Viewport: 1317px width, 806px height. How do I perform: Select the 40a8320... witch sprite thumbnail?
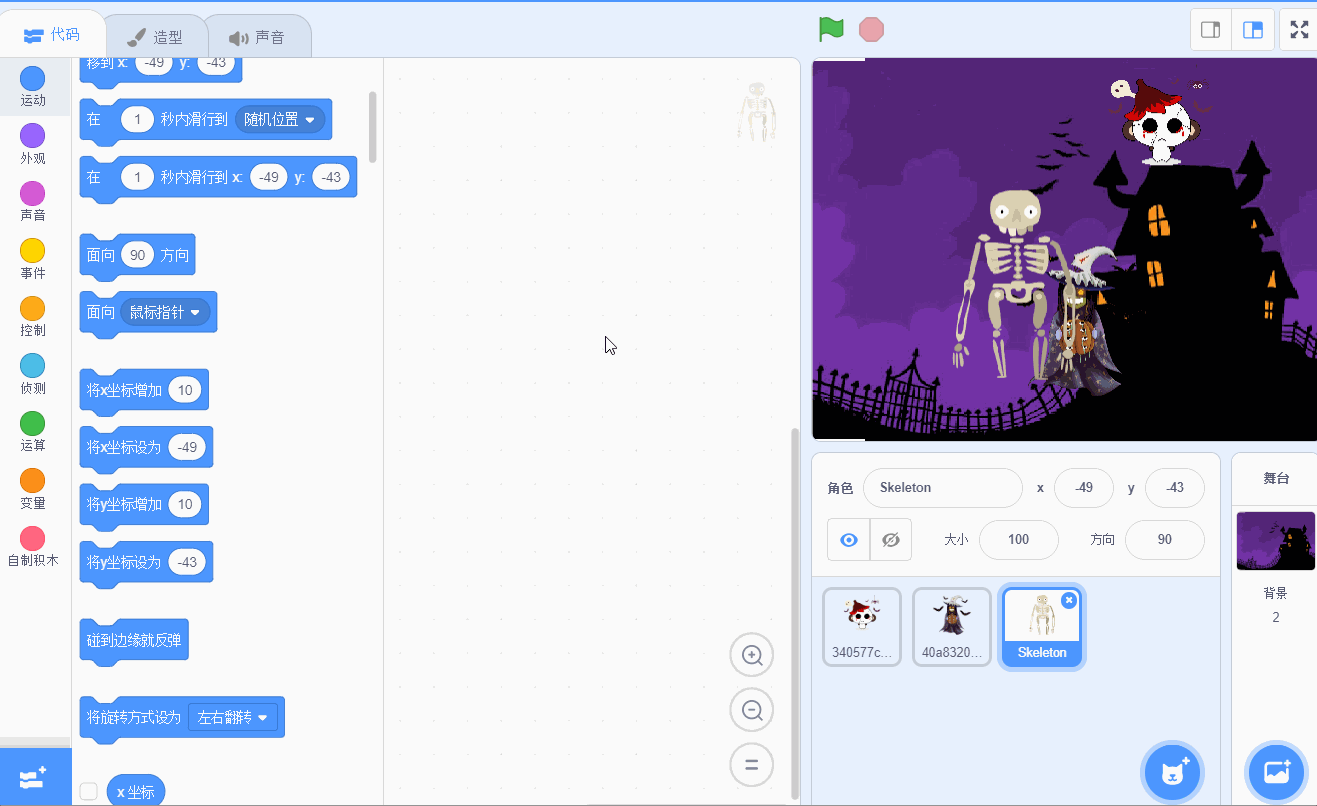click(952, 627)
